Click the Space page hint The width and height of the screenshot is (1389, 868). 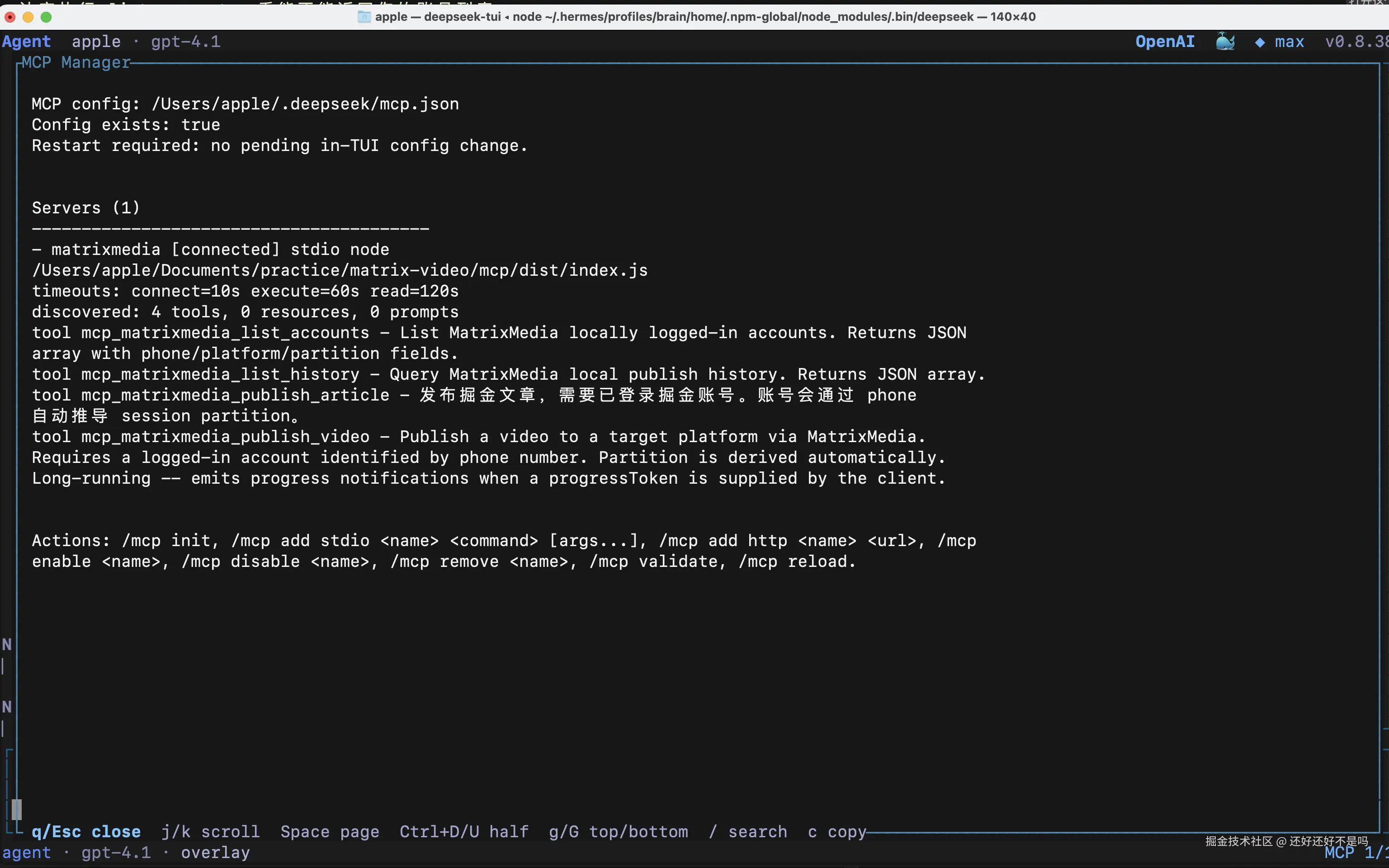pos(330,832)
